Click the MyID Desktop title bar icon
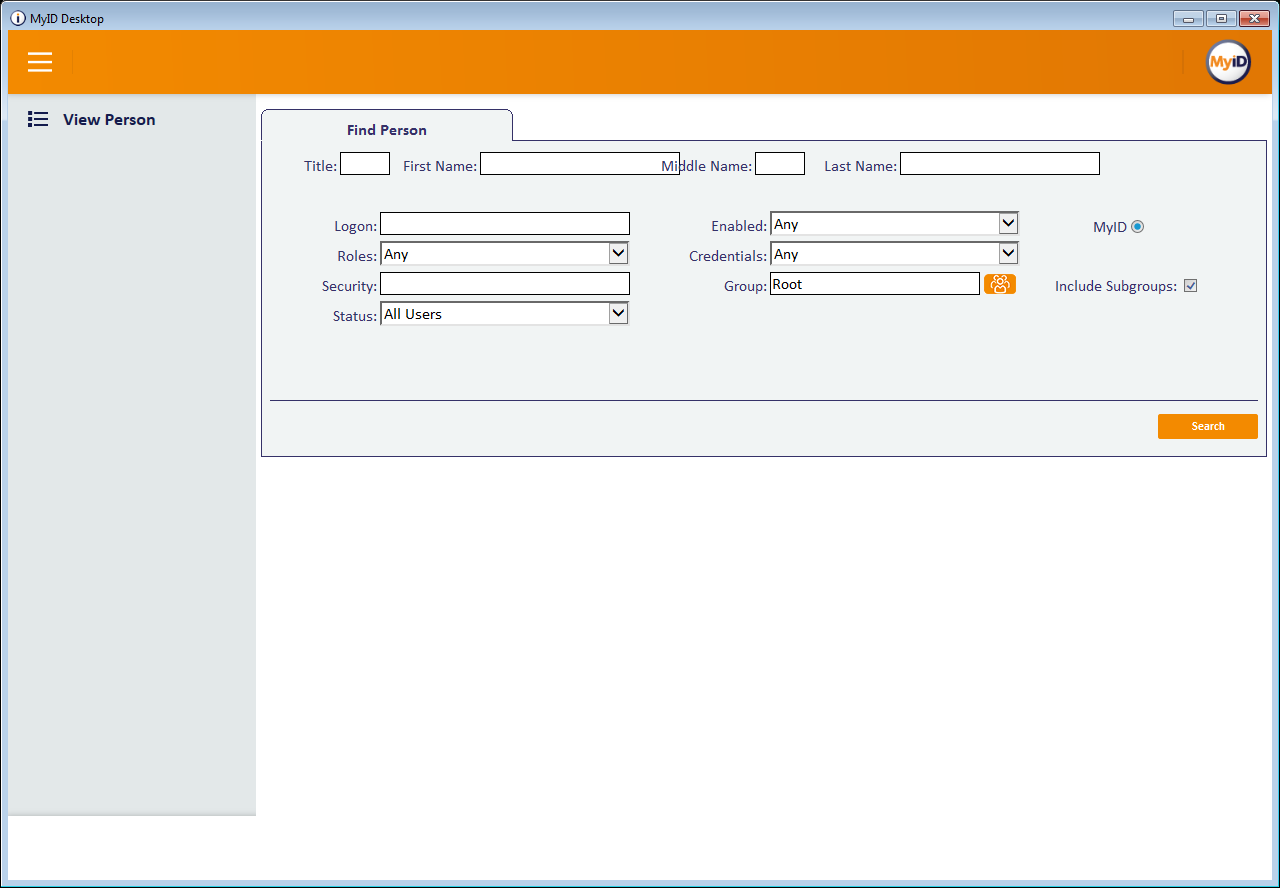Viewport: 1280px width, 888px height. click(x=18, y=18)
